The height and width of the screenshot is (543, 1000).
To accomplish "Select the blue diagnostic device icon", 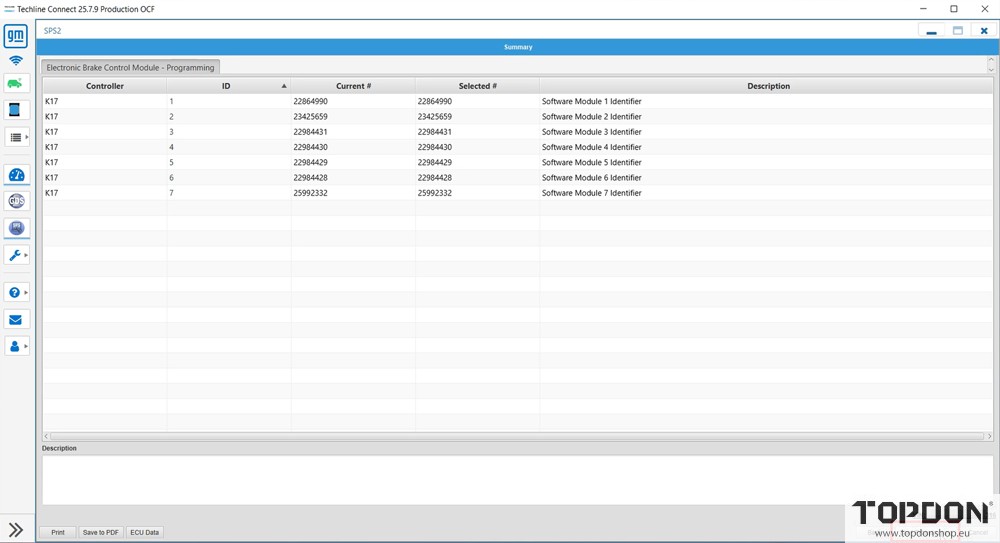I will point(16,110).
